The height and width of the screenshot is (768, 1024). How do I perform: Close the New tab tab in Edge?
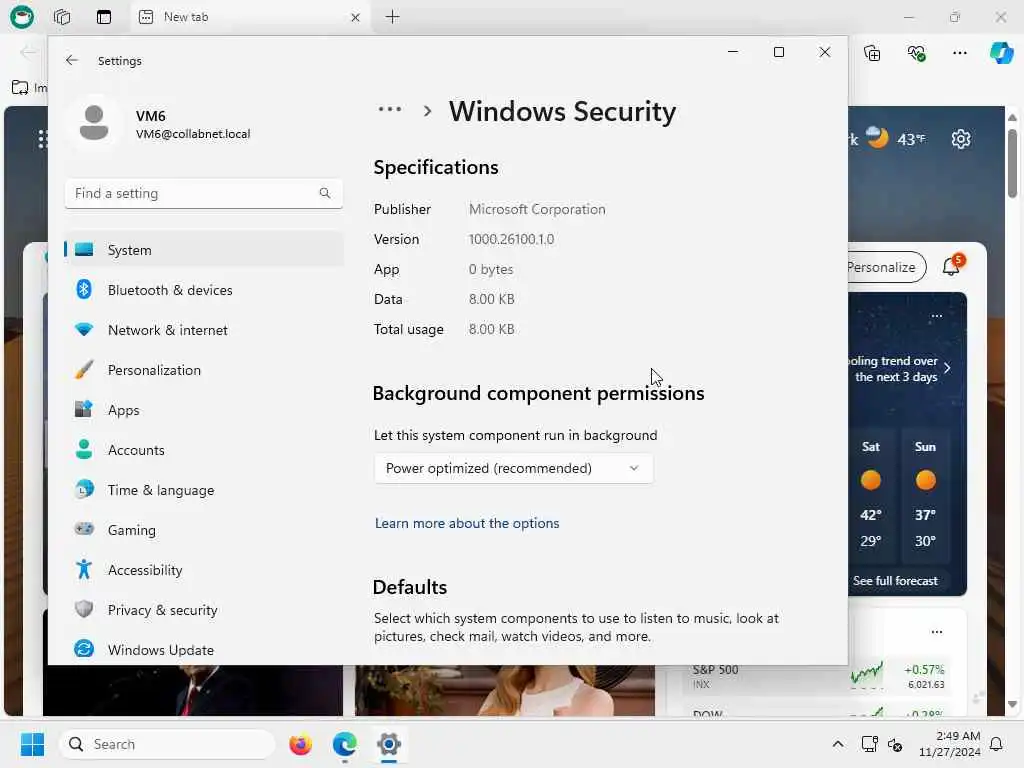click(355, 18)
